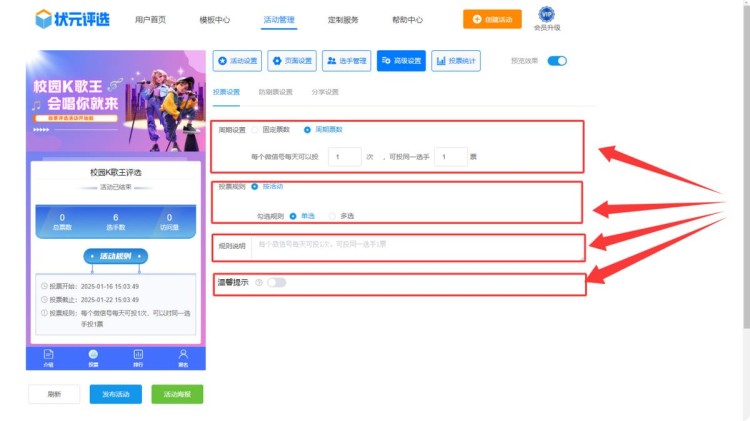Enable the 温馨提示 switch
Viewport: 750px width, 421px height.
pos(276,283)
